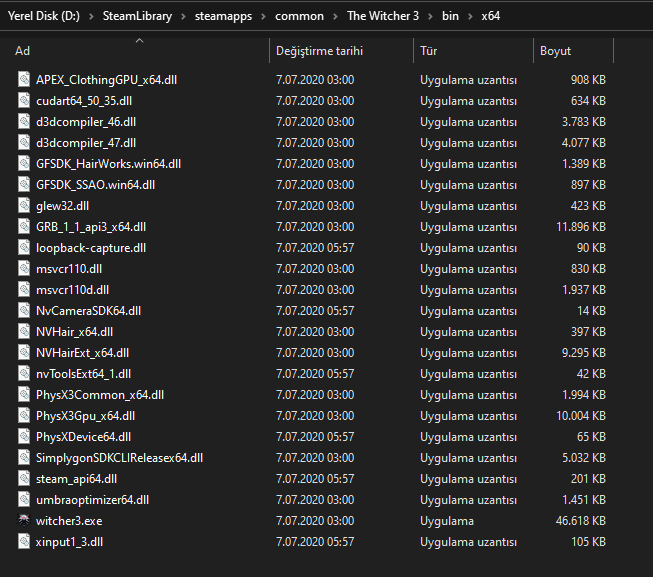
Task: Navigate to The Witcher 3 breadcrumb folder
Action: (383, 16)
